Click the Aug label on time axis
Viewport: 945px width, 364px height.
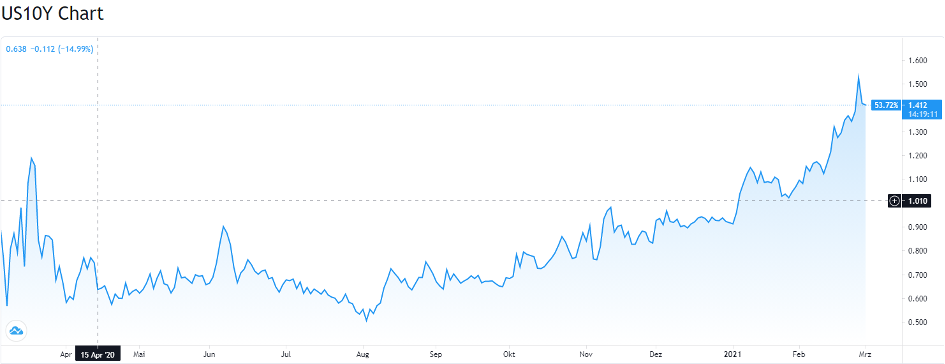click(362, 354)
